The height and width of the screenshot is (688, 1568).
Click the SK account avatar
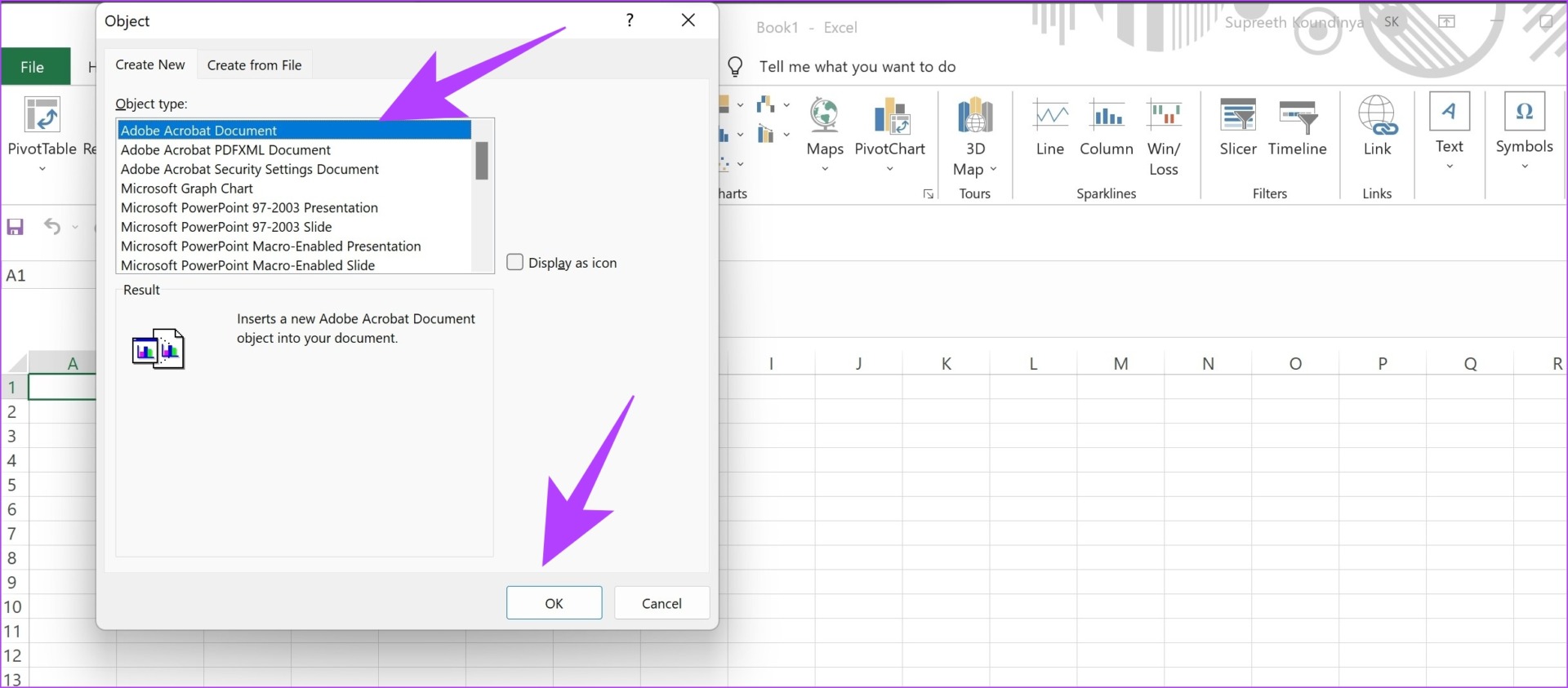click(x=1392, y=22)
